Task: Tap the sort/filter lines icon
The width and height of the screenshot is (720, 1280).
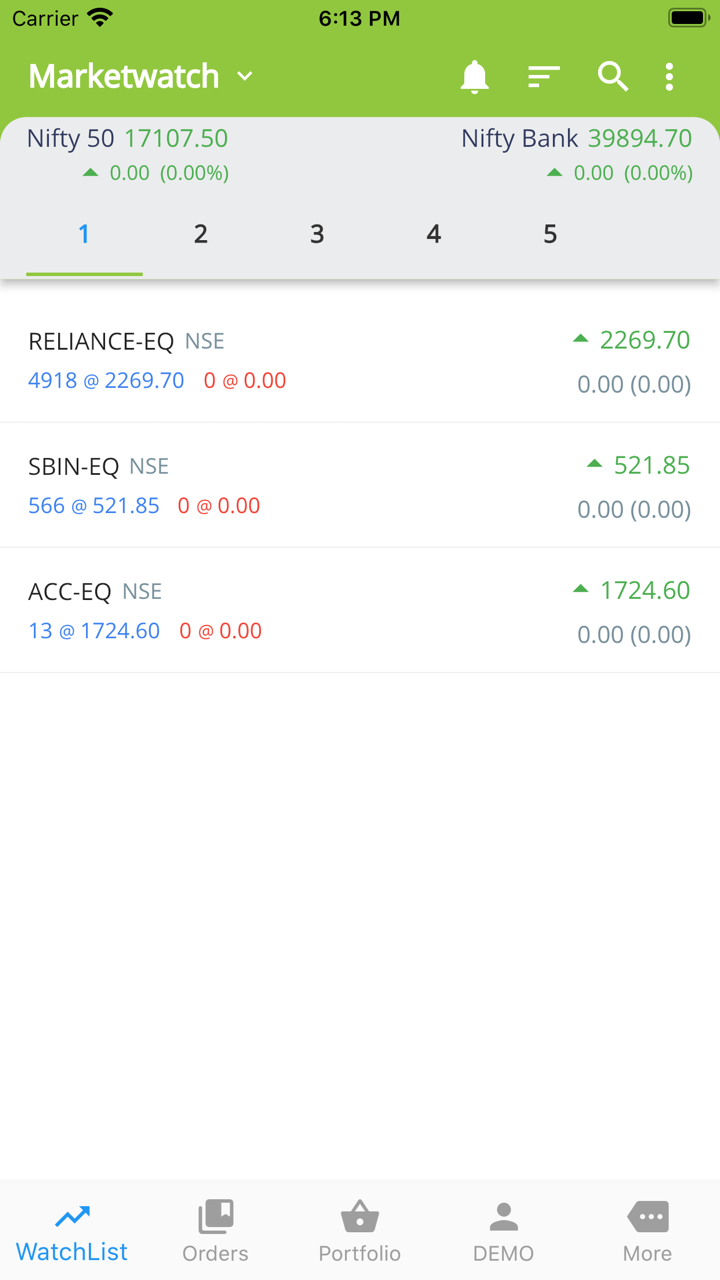Action: pos(543,77)
